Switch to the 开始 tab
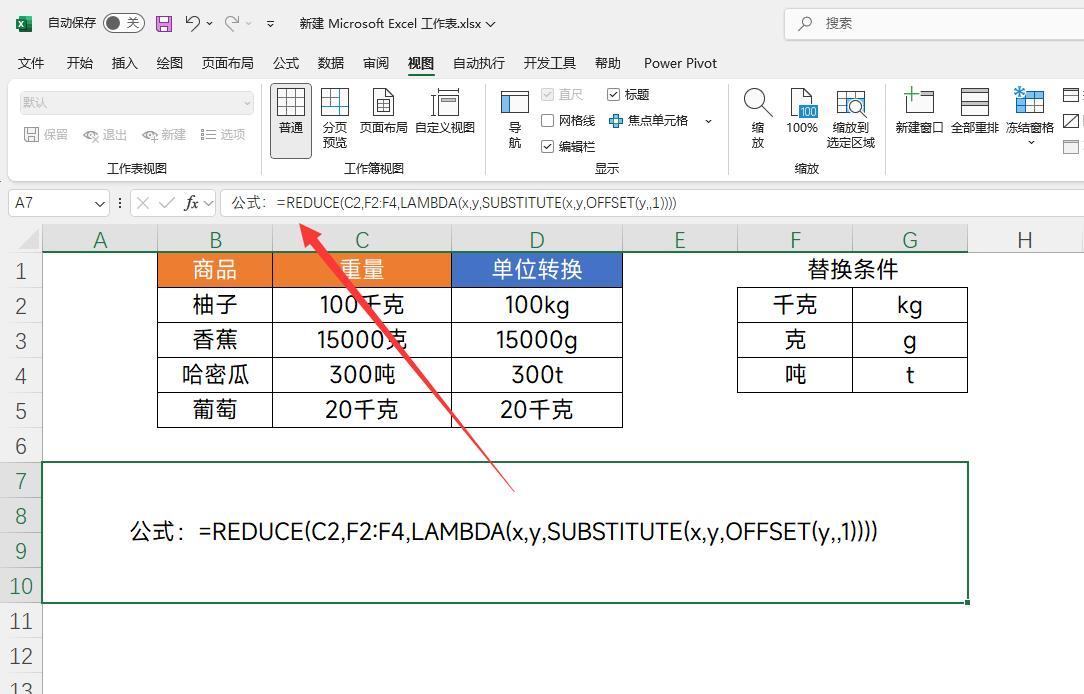1084x694 pixels. click(79, 64)
